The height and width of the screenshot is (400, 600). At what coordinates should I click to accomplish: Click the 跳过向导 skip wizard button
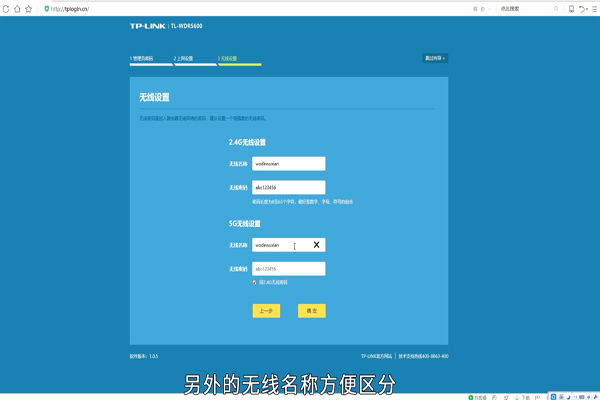[435, 58]
